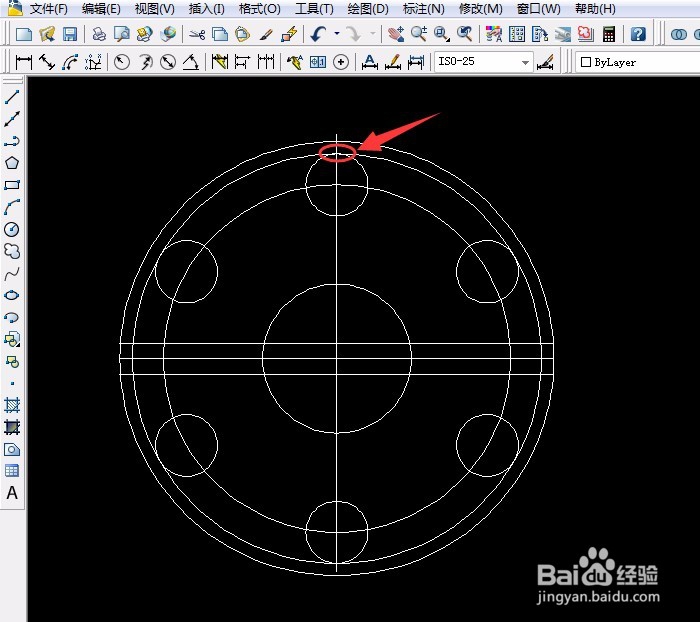Open the 修改(M) menu

pos(480,8)
